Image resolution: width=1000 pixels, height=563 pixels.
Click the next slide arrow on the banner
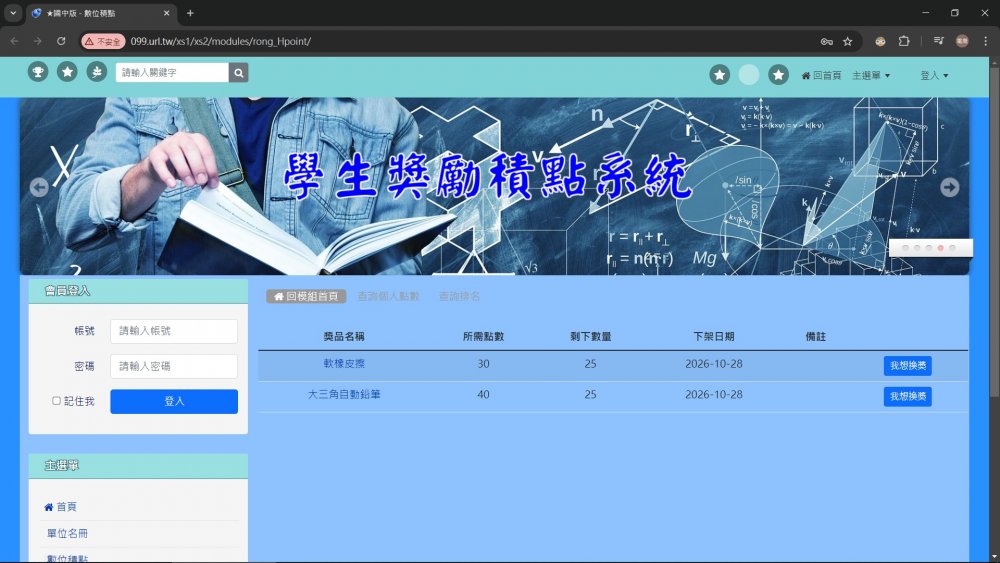pyautogui.click(x=949, y=187)
